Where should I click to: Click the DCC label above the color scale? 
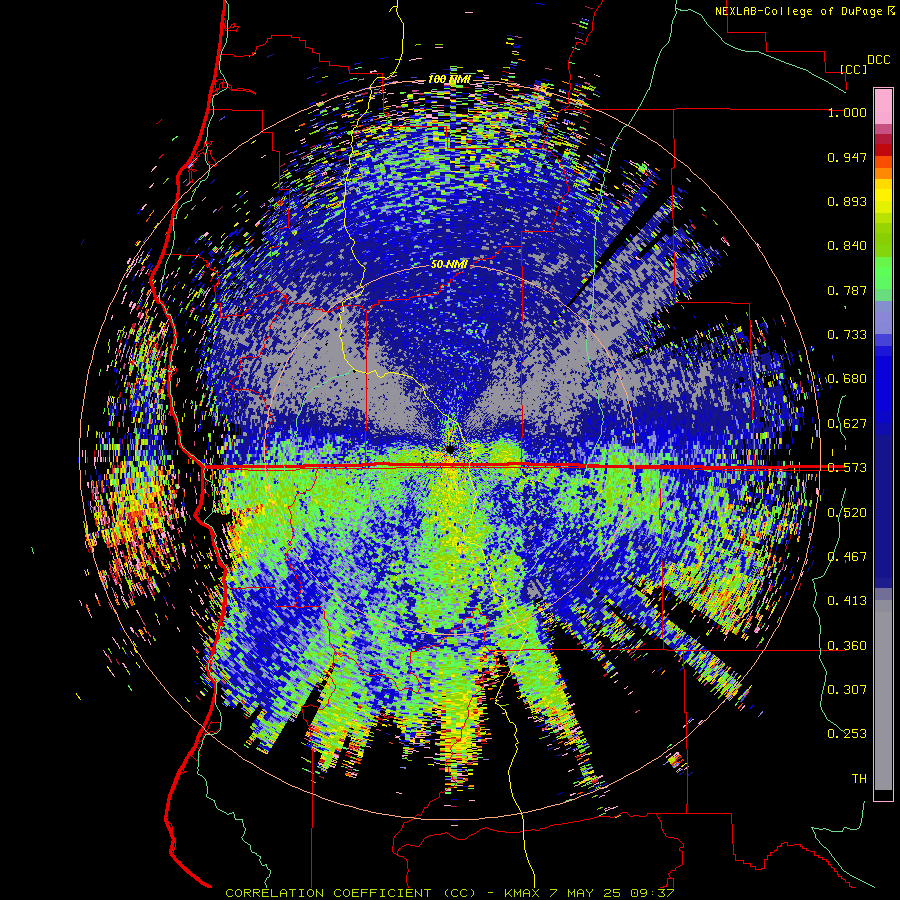[879, 60]
